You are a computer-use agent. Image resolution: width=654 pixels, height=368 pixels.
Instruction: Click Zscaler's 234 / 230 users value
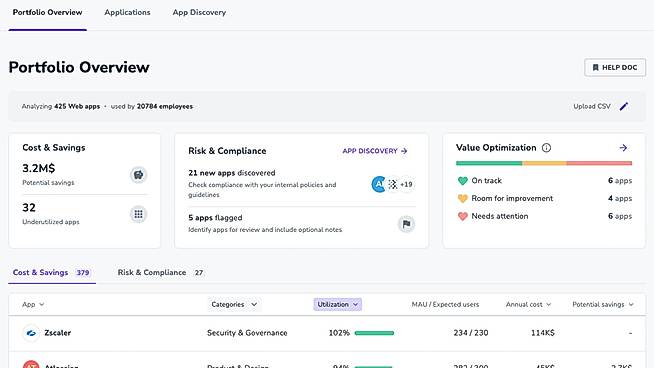click(x=470, y=333)
